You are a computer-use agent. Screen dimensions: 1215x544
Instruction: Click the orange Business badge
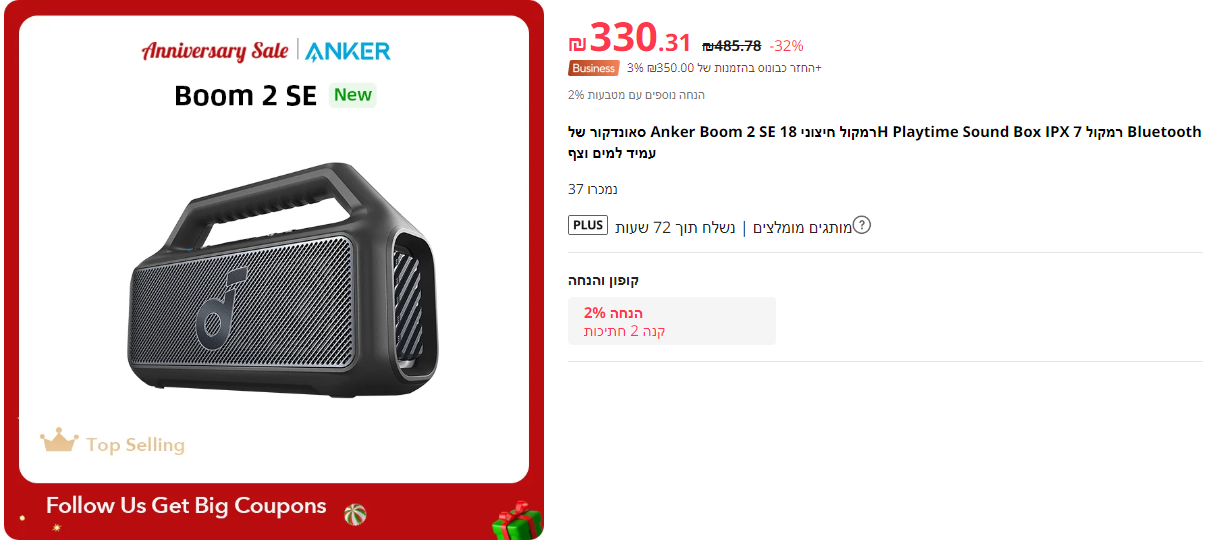(x=594, y=68)
